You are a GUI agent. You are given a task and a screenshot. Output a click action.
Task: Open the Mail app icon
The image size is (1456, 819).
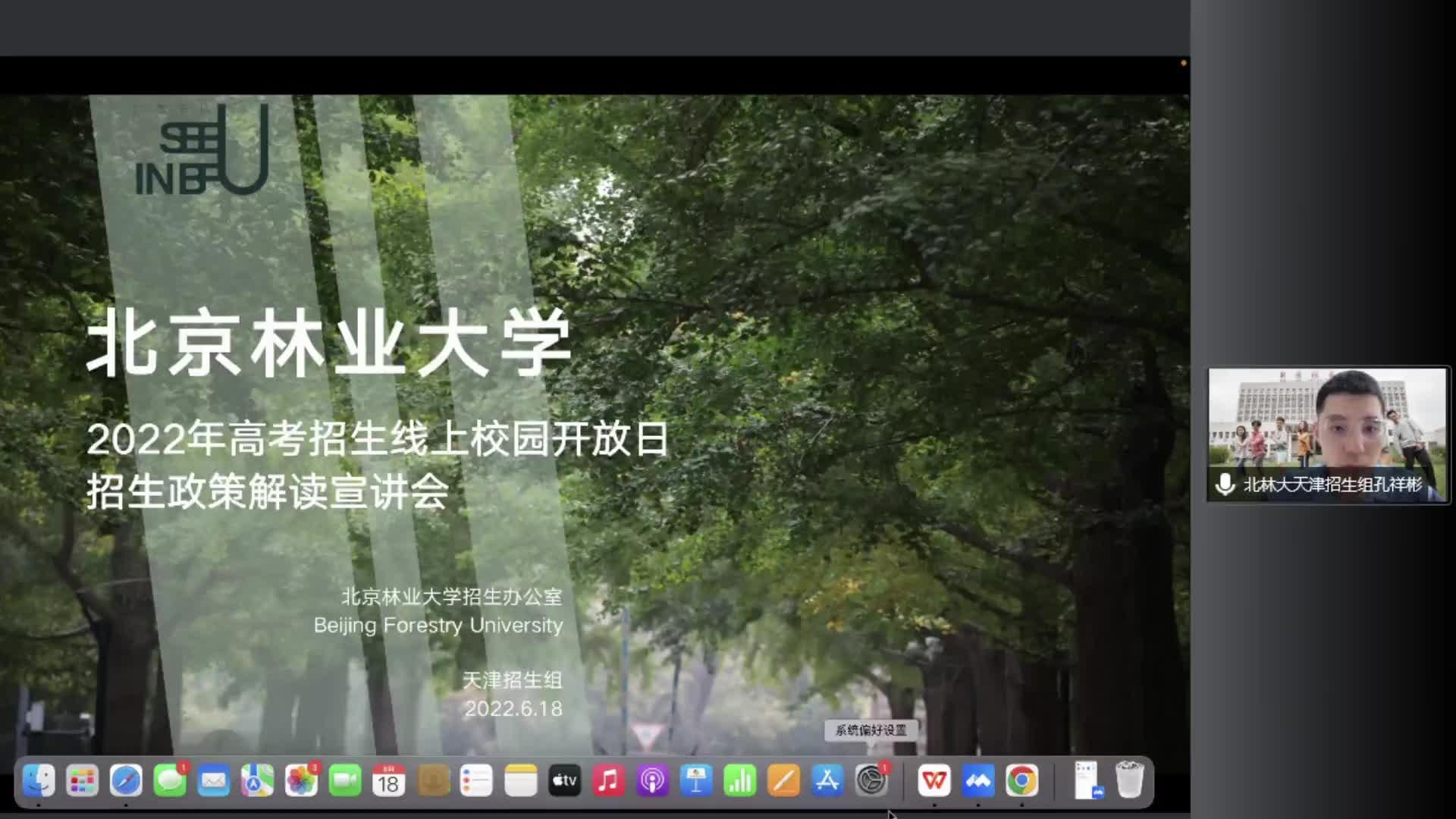[214, 780]
